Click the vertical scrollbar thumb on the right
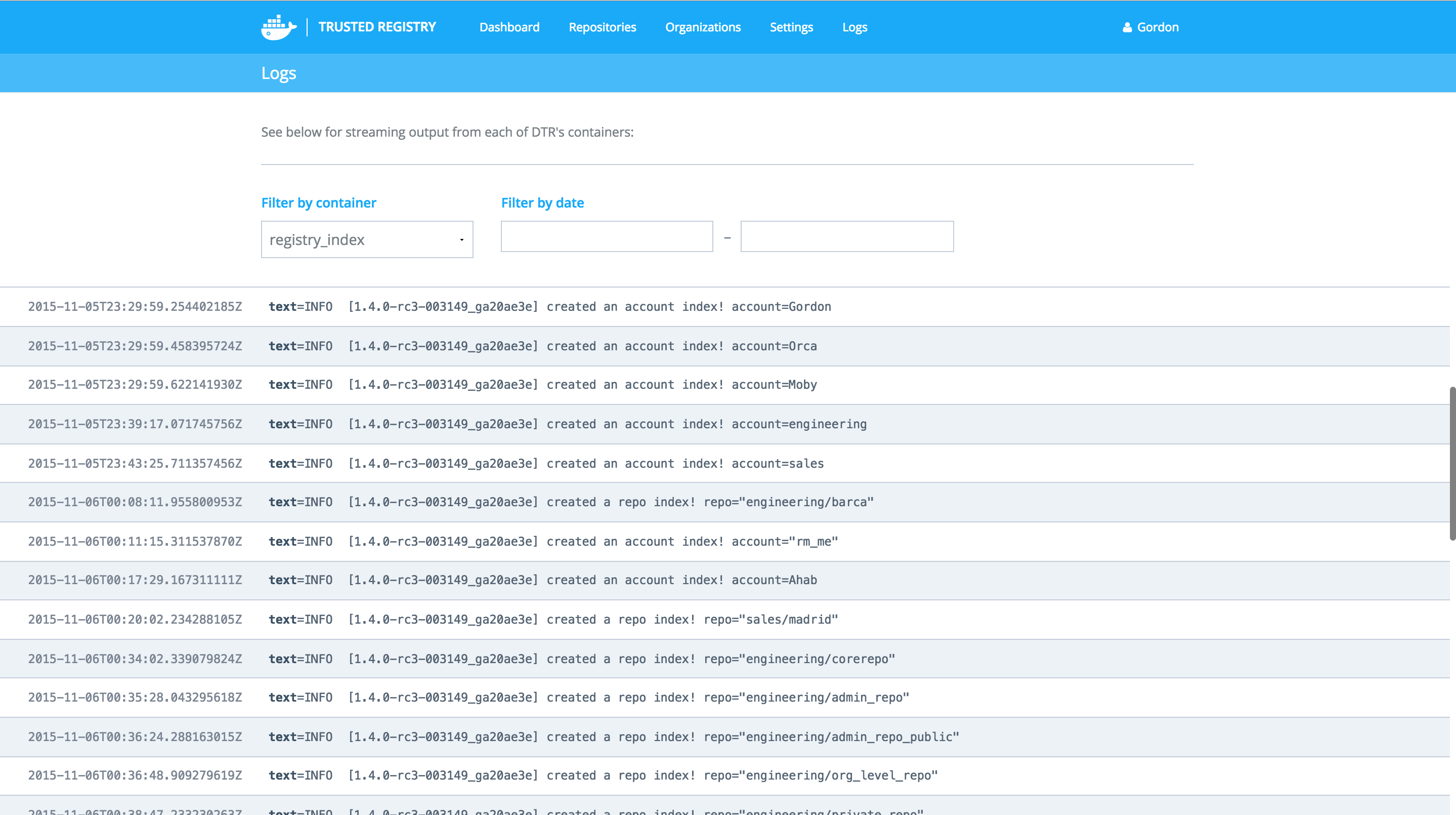The height and width of the screenshot is (815, 1456). click(x=1452, y=463)
